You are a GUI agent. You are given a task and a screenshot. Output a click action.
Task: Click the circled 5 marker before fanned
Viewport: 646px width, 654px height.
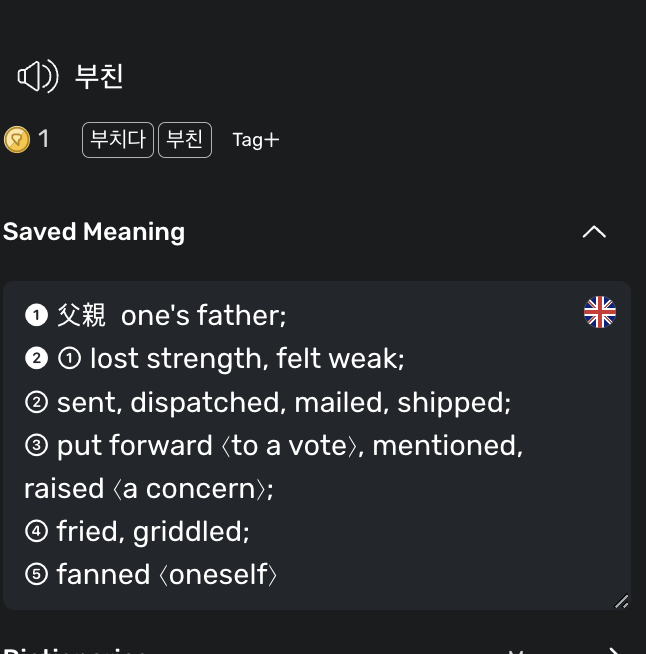click(x=36, y=574)
